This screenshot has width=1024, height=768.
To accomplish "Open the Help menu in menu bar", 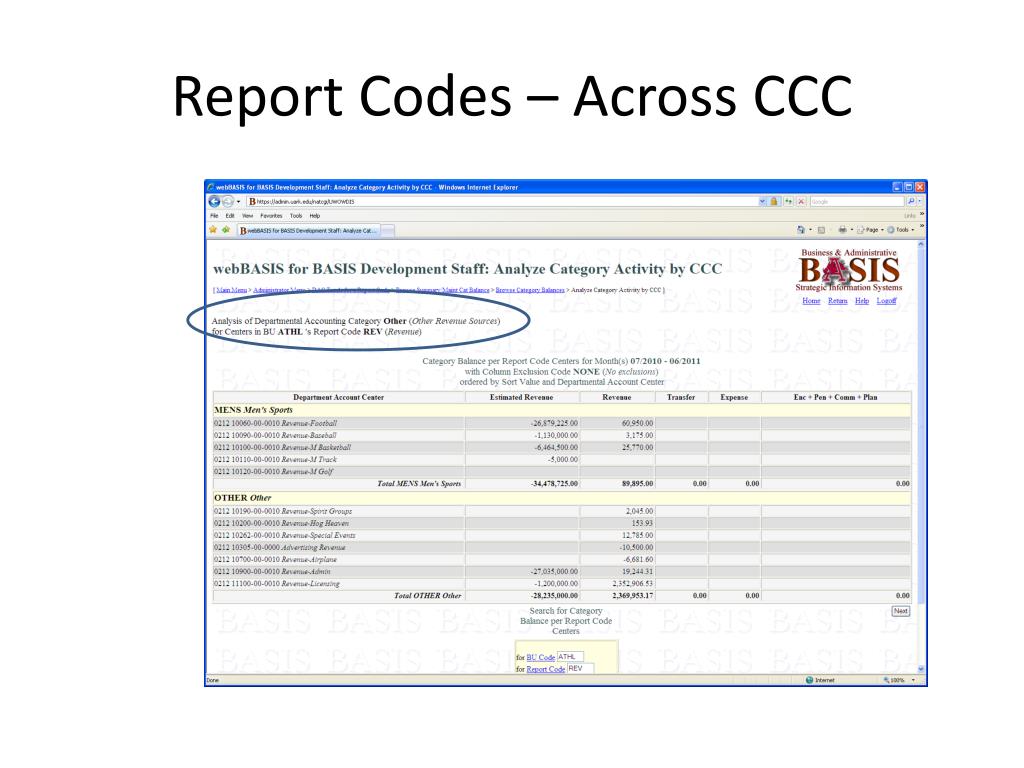I will [x=315, y=216].
